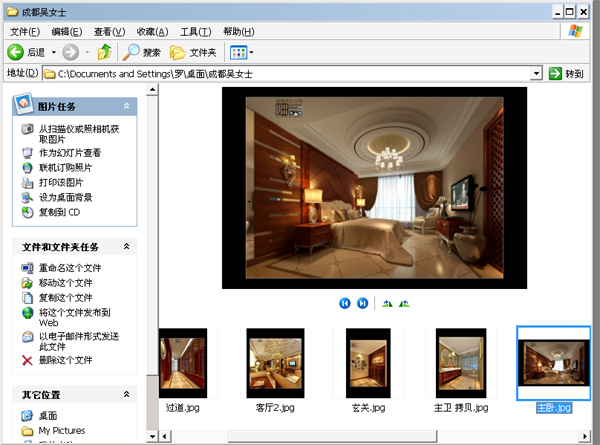Click 从扫描仪或照相机获取图片 link
600x445 pixels.
pyautogui.click(x=79, y=134)
